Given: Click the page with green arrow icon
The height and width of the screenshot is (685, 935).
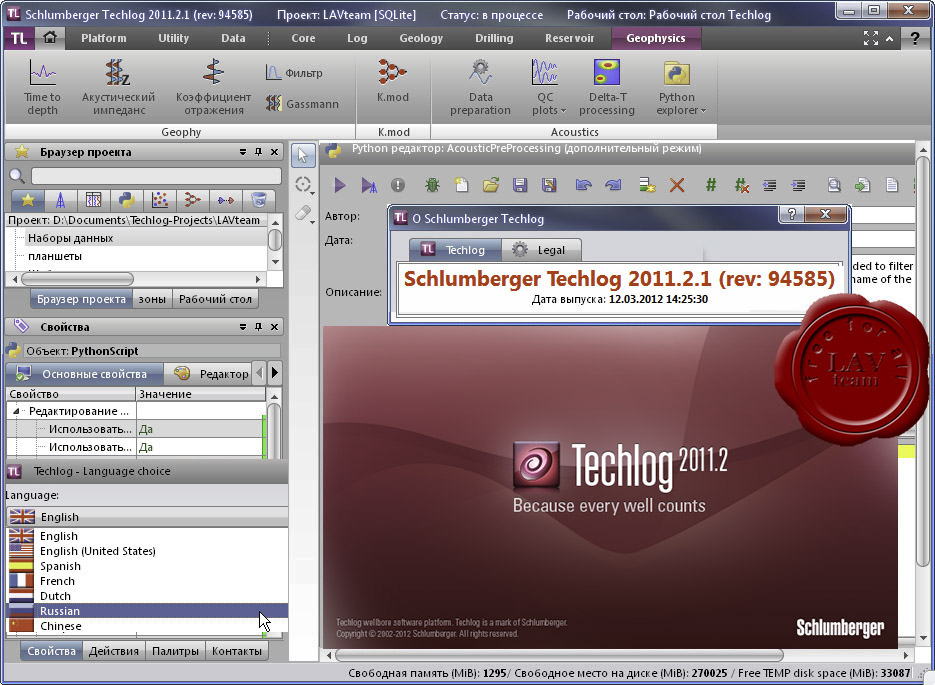Looking at the screenshot, I should (862, 185).
